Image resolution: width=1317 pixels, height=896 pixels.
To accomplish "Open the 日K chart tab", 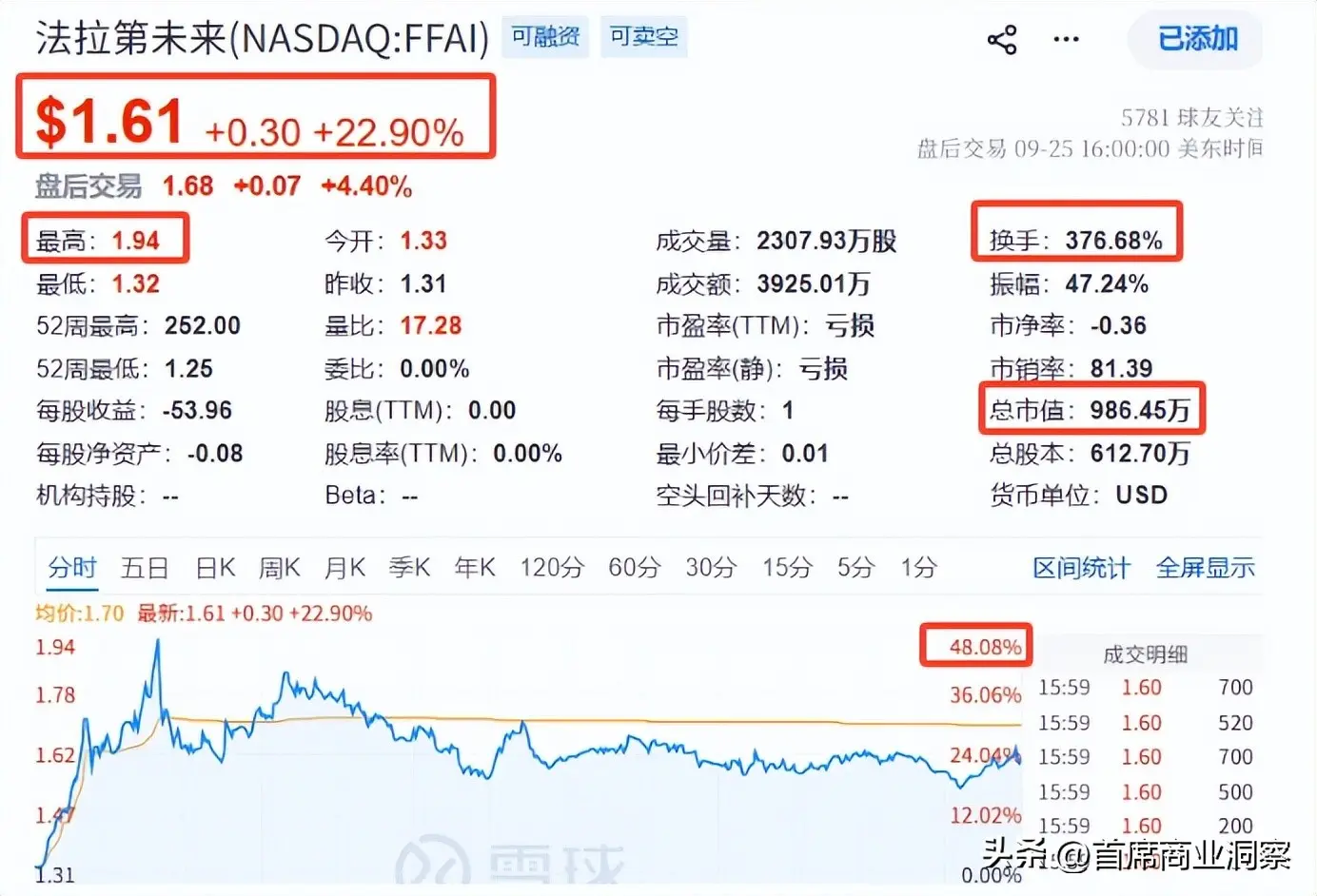I will click(x=215, y=568).
